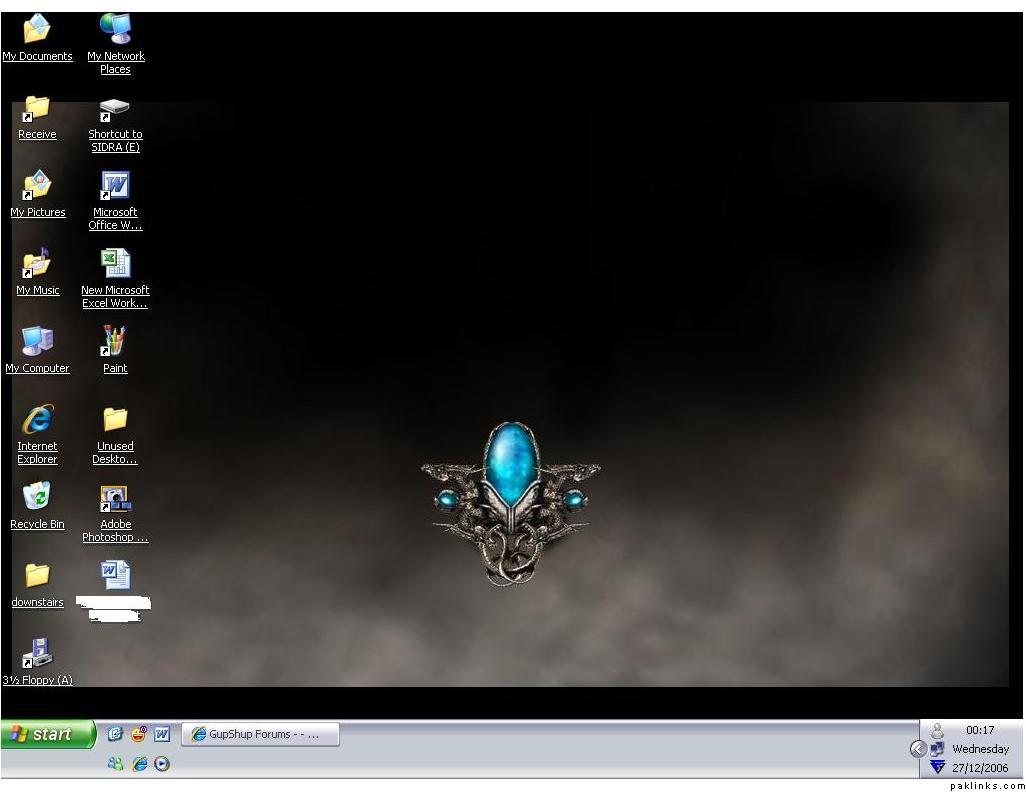The image size is (1026, 792).
Task: Launch Yahoo Messenger from Quick Launch
Action: (139, 734)
